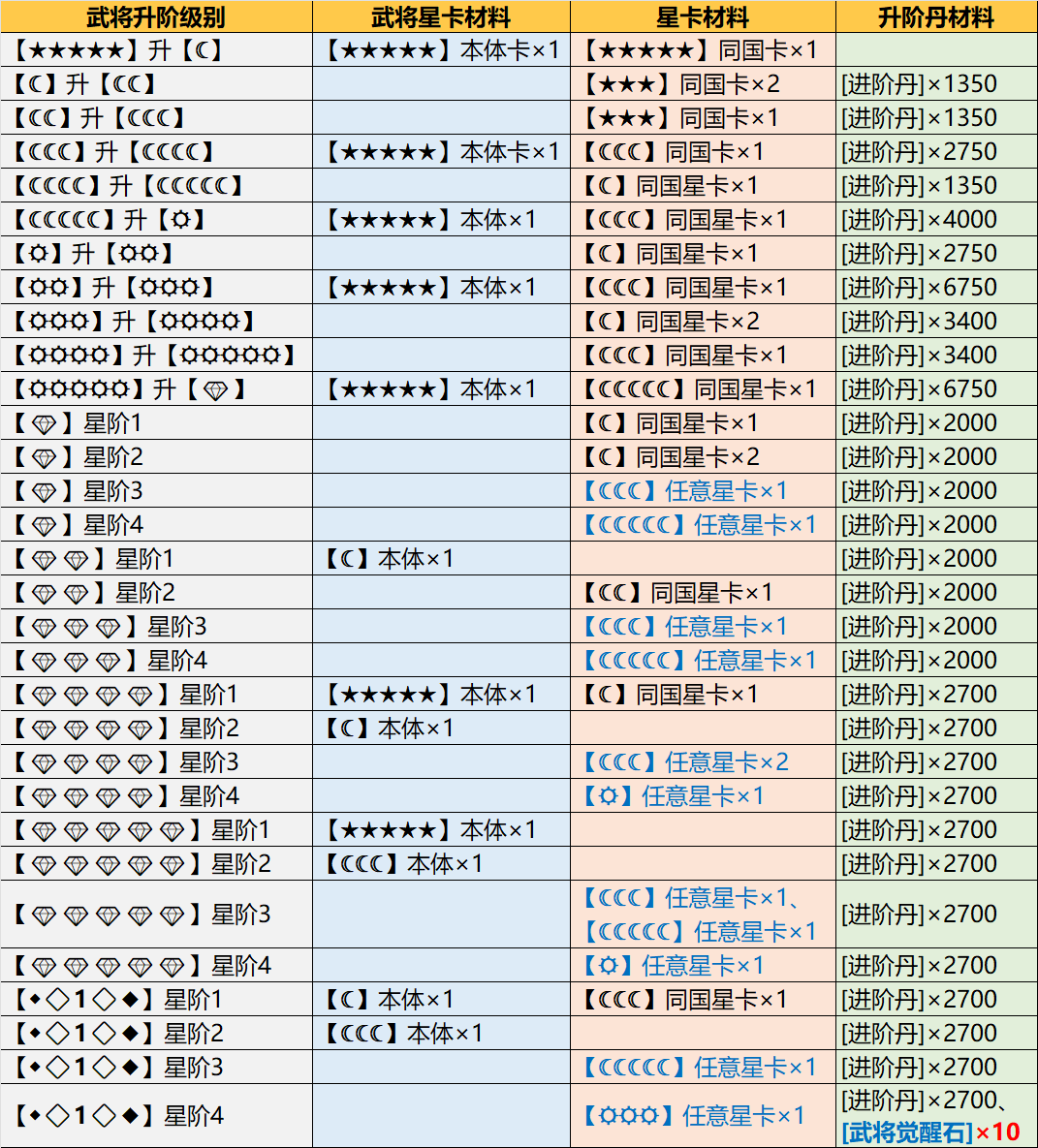1038x1148 pixels.
Task: Click three-moon 同国星卡×1 in 【◆◇1◇◆】星阶1 row
Action: click(703, 999)
